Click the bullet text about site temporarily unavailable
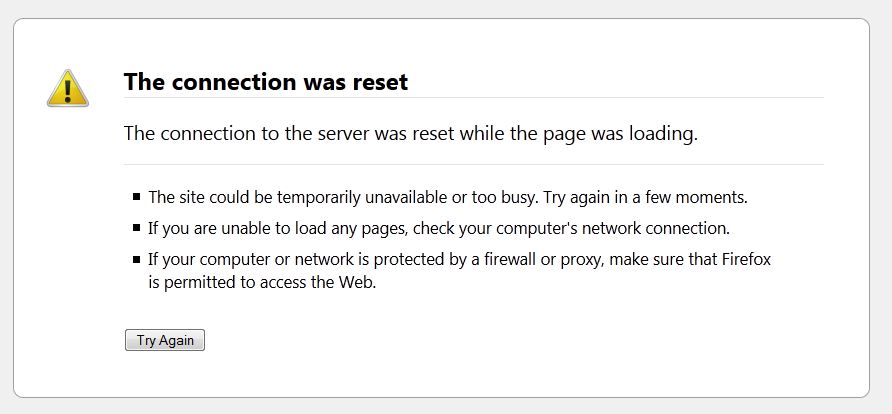Image resolution: width=892 pixels, height=414 pixels. [x=448, y=197]
